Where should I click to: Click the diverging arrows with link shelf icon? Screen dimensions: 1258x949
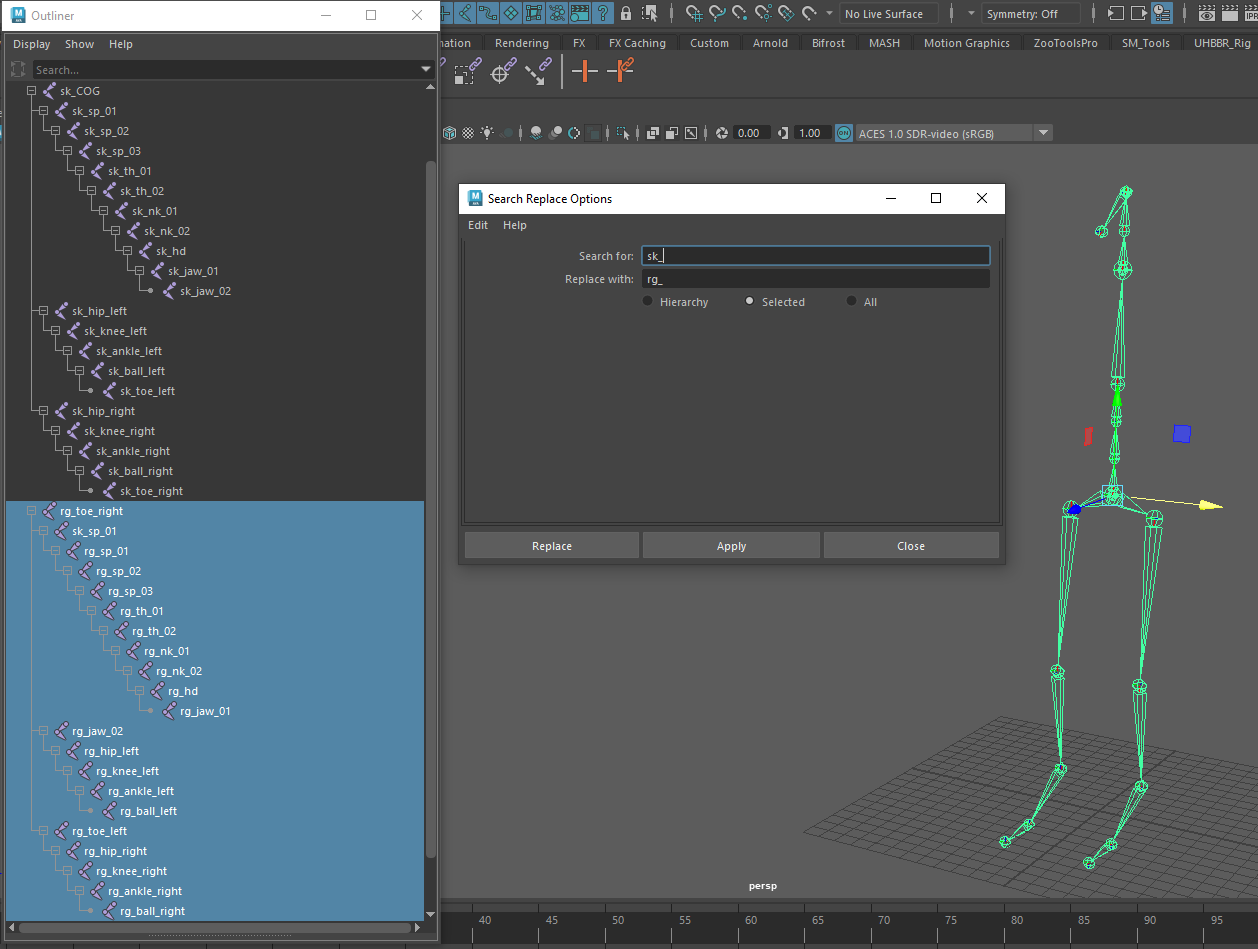pos(539,71)
